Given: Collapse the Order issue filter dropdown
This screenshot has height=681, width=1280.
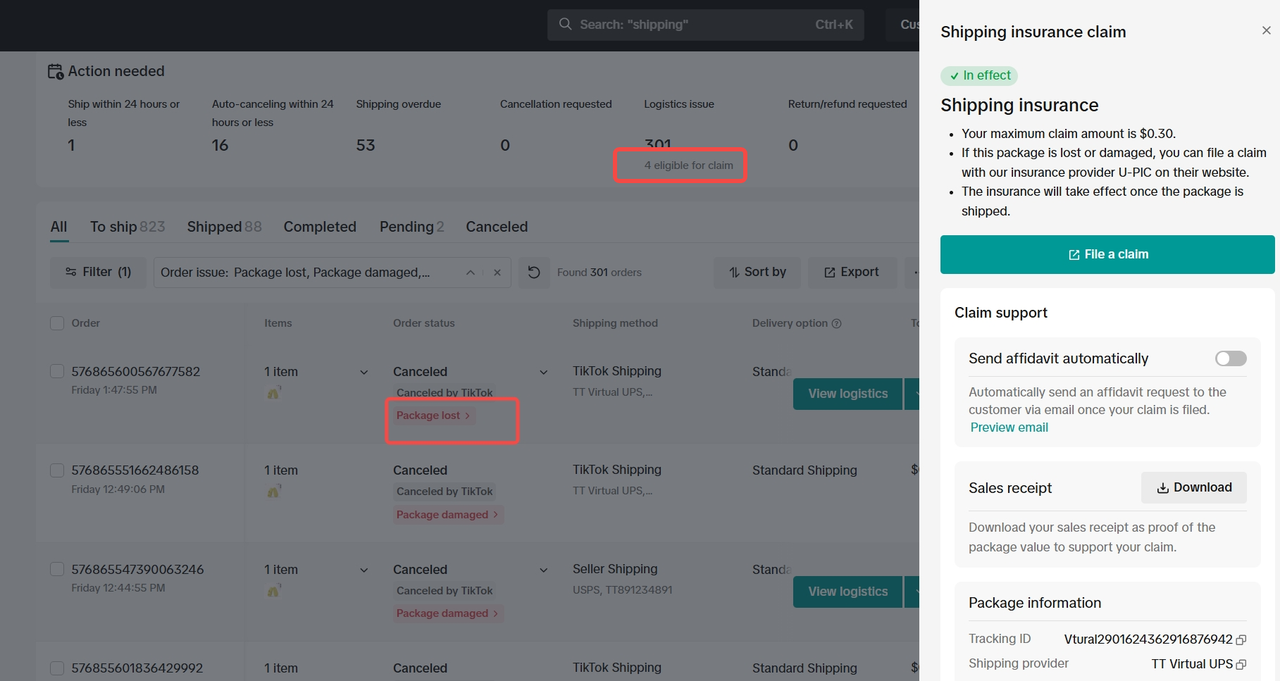Looking at the screenshot, I should pos(471,272).
